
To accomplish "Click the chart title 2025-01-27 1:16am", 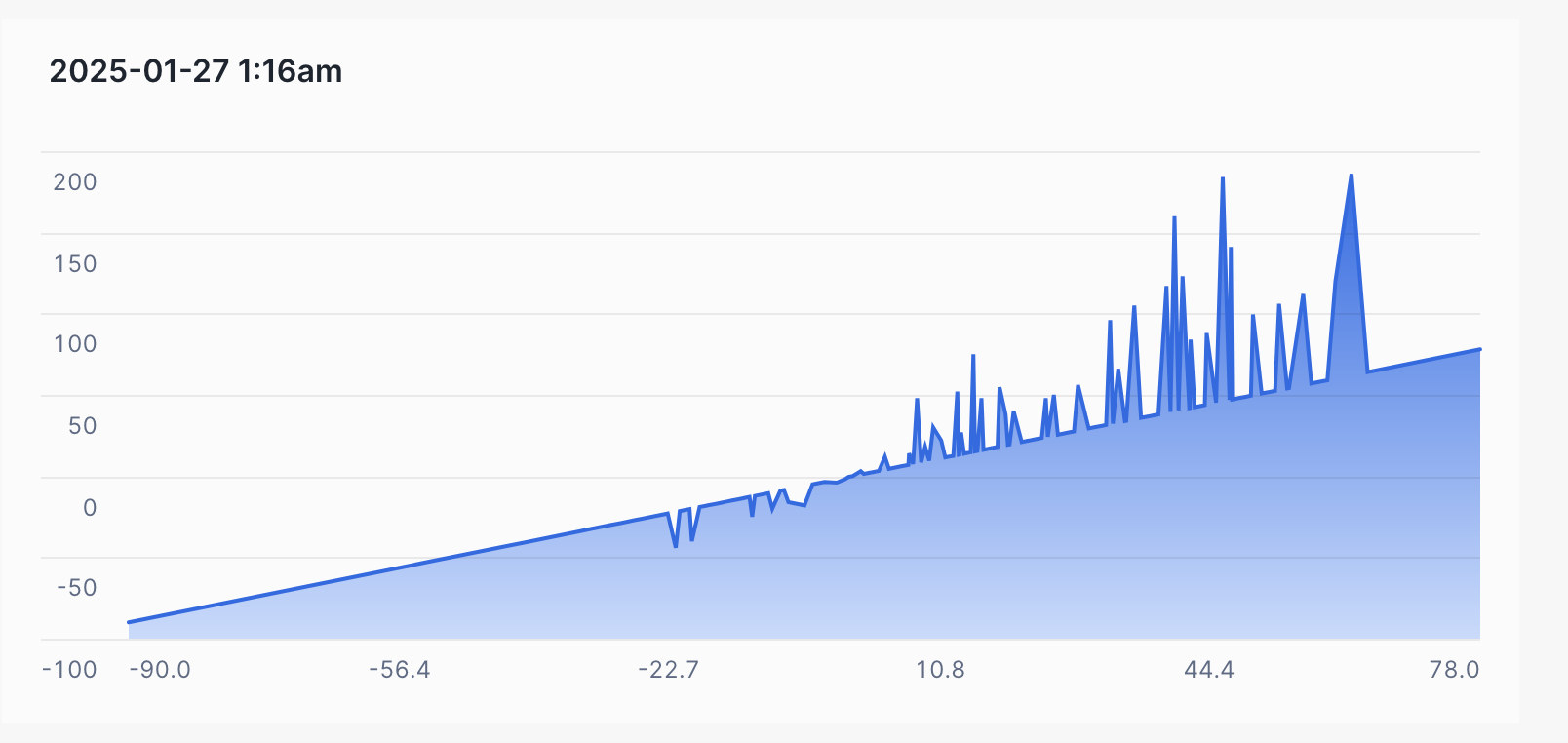I will (196, 71).
